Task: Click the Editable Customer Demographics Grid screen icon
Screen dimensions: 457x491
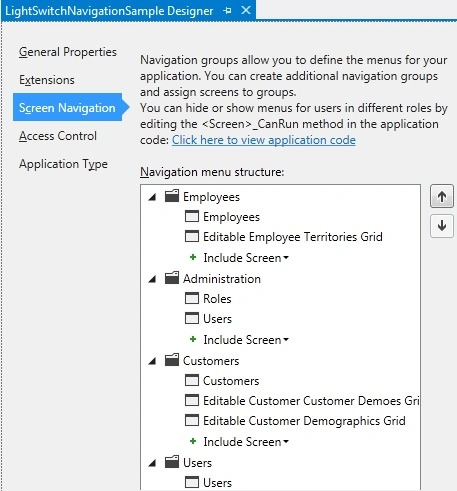Action: tap(192, 420)
